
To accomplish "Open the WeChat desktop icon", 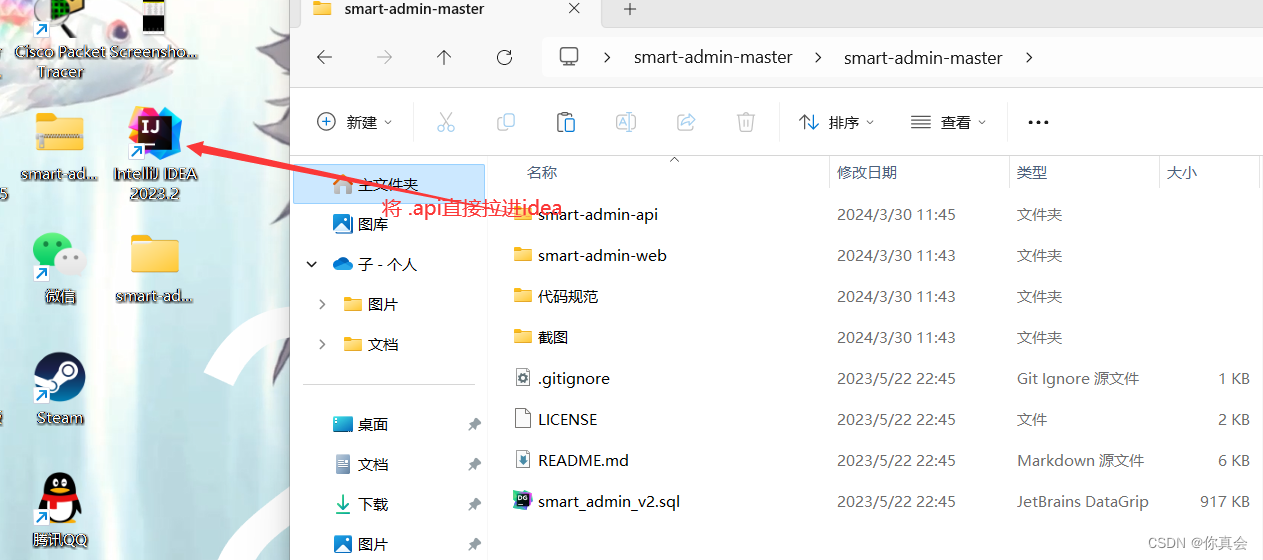I will pyautogui.click(x=60, y=267).
